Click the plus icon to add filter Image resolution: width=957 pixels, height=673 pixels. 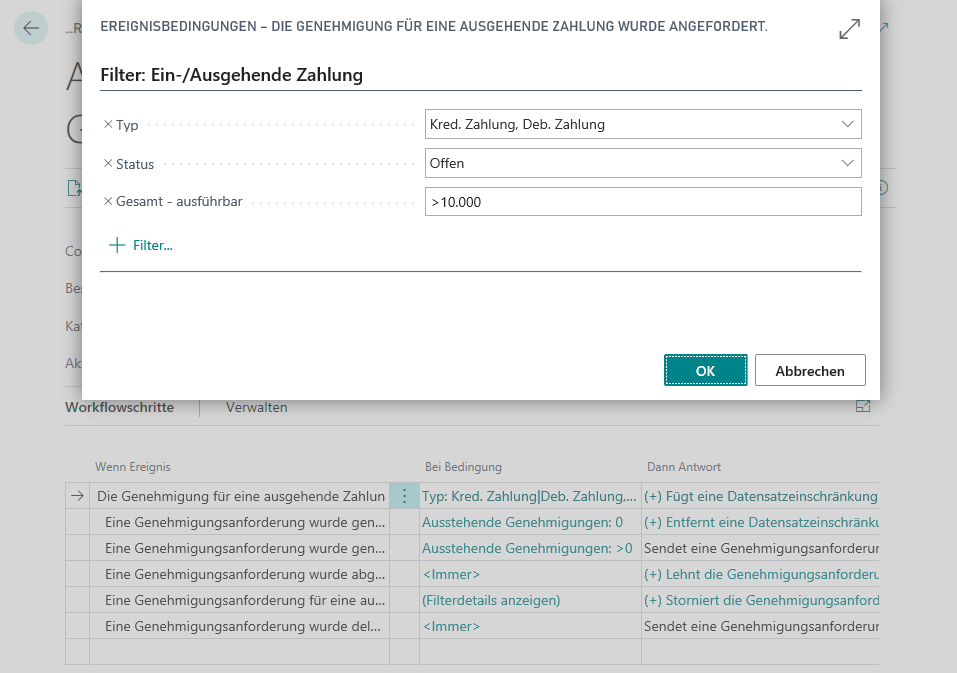point(117,245)
